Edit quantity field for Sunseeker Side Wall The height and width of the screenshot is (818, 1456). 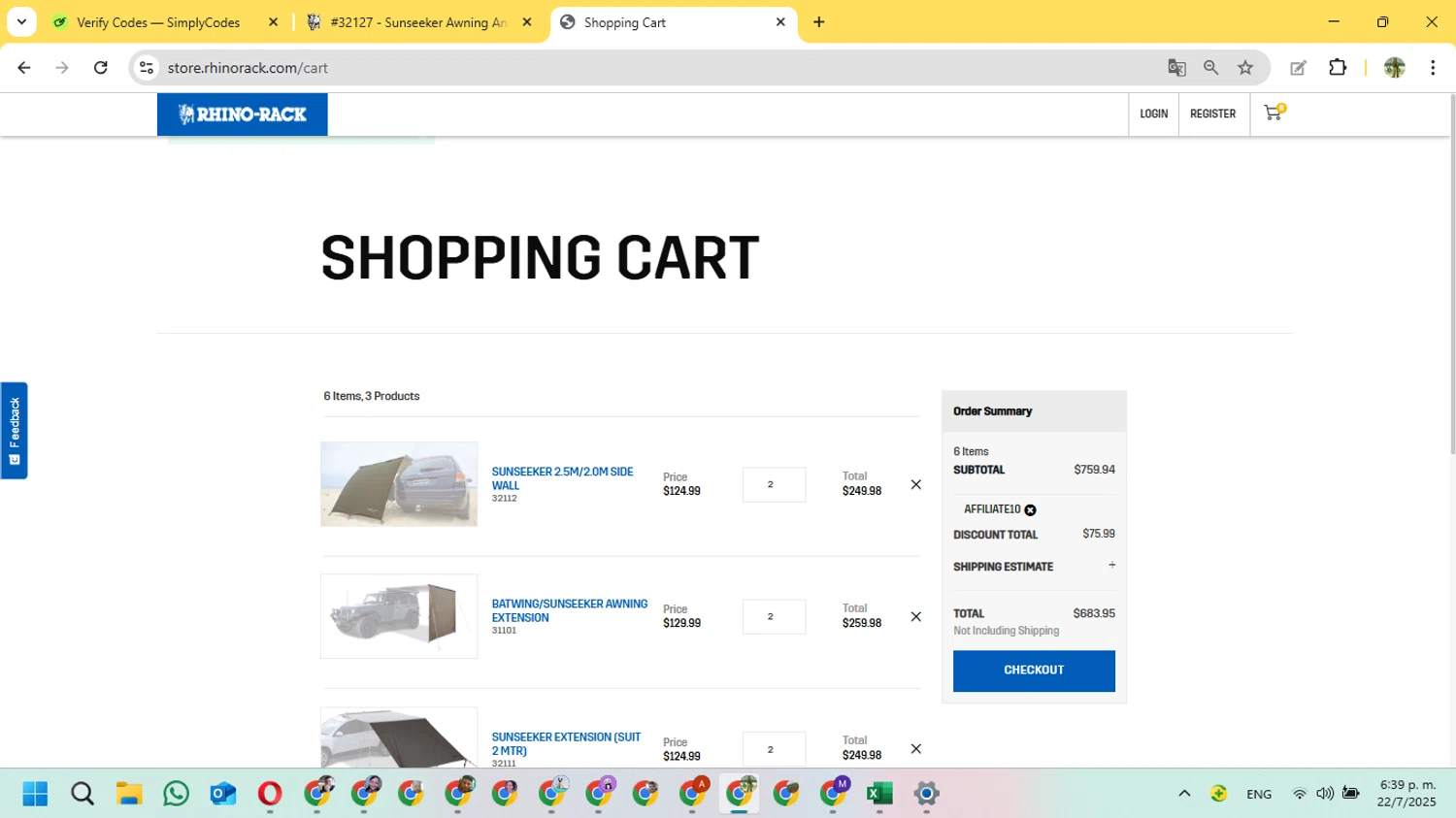pyautogui.click(x=774, y=484)
